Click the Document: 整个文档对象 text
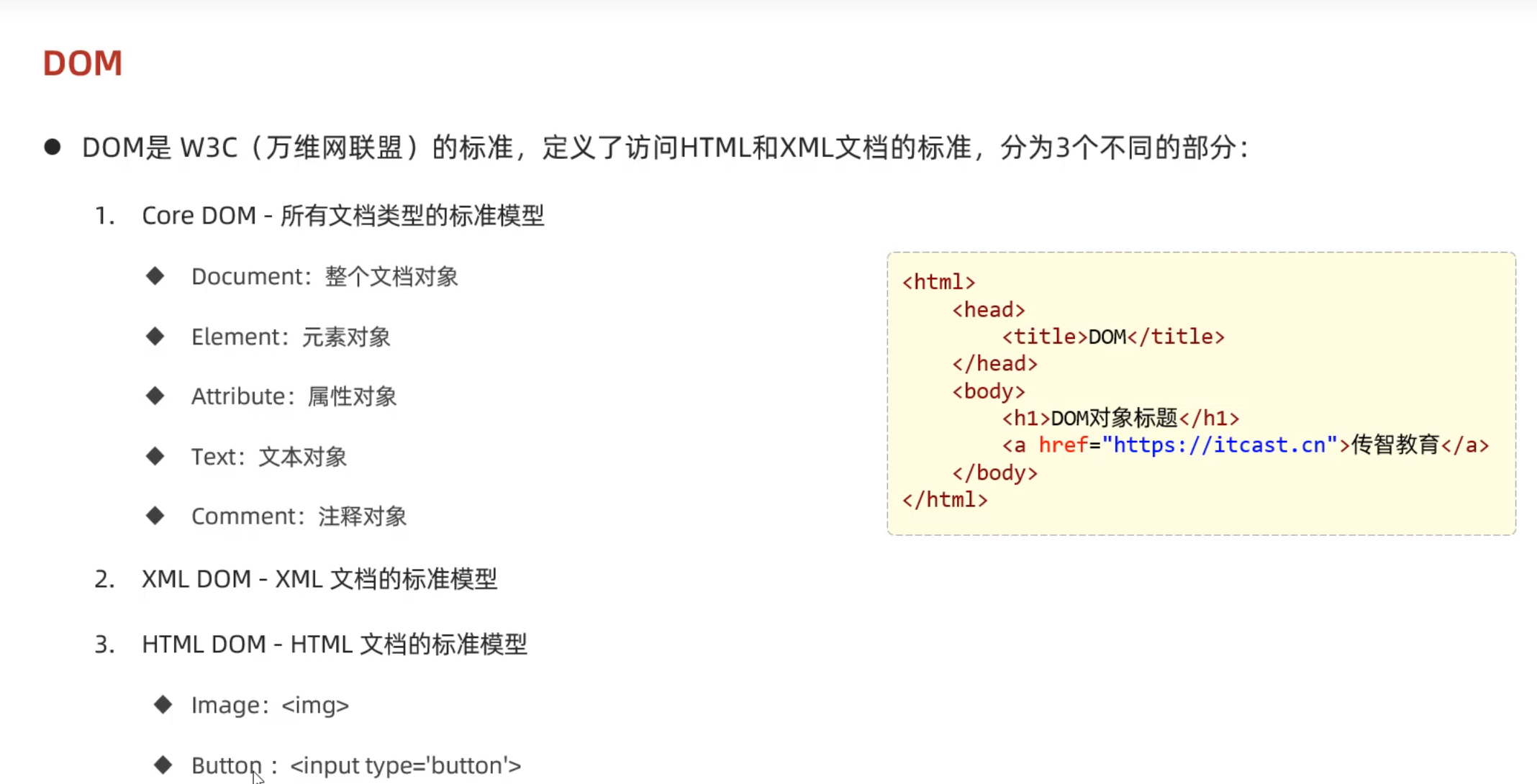 [325, 277]
